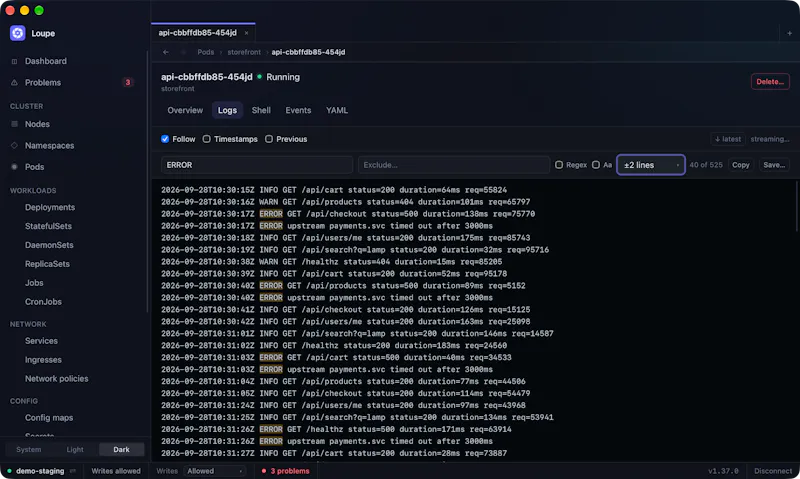Click the Disconnect button
Image resolution: width=800 pixels, height=479 pixels.
(x=773, y=471)
